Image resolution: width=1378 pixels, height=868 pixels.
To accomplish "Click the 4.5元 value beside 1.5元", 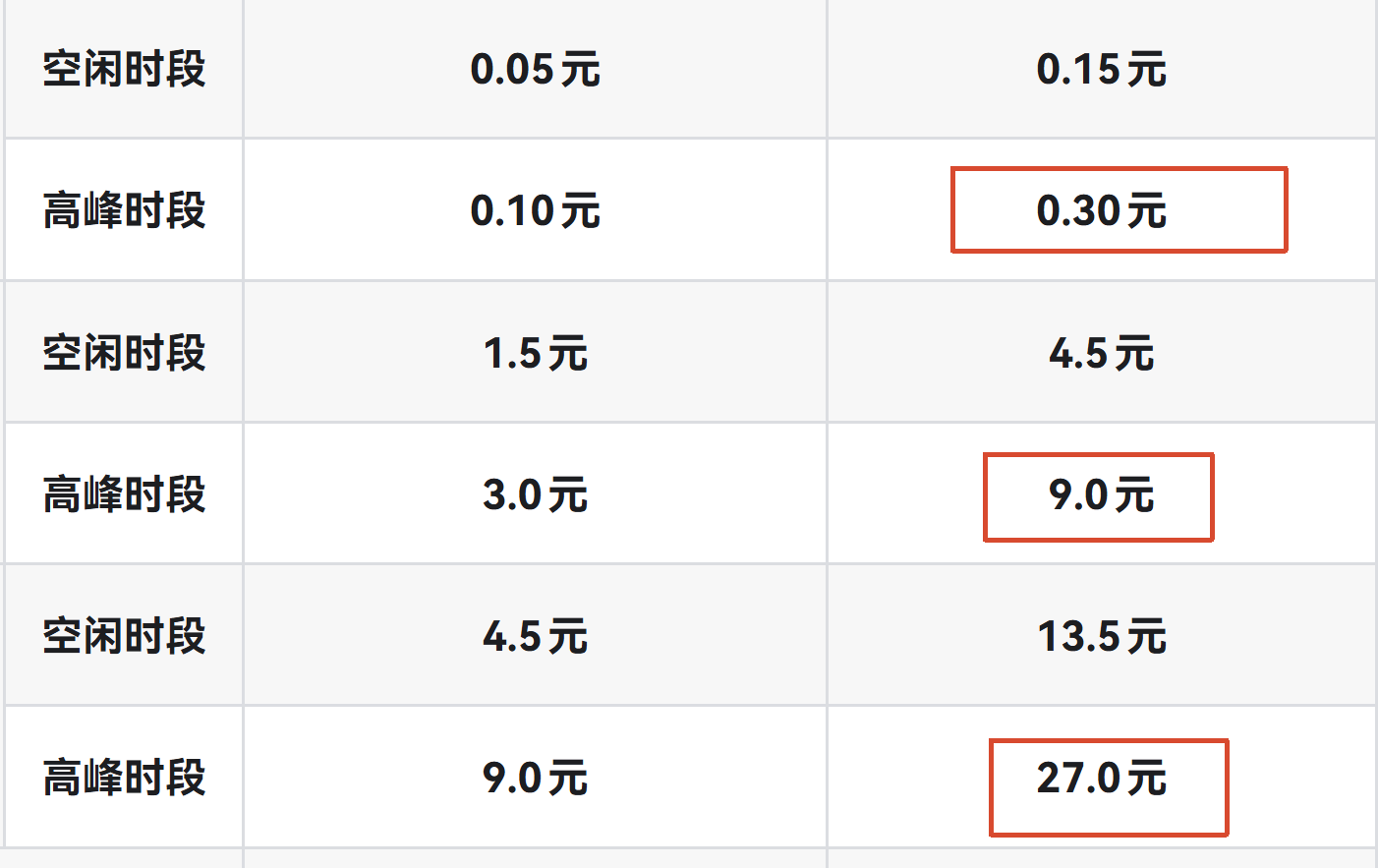I will point(1101,353).
